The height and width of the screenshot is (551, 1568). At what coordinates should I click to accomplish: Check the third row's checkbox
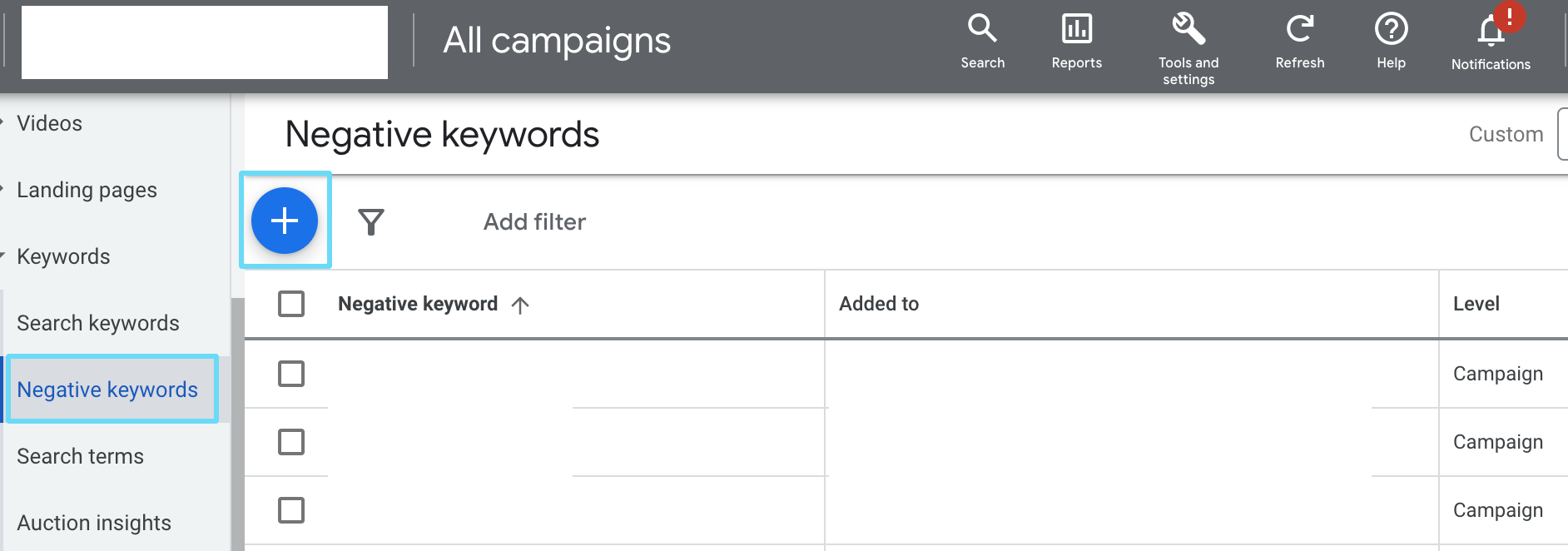[x=291, y=510]
